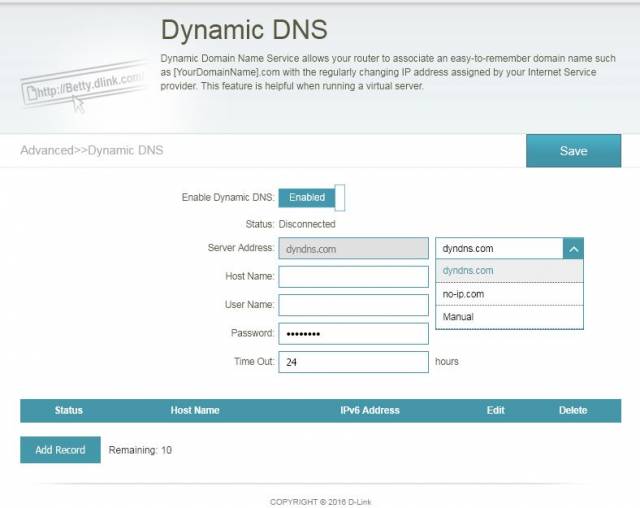
Task: Click the Host Name table column header
Action: tap(195, 410)
